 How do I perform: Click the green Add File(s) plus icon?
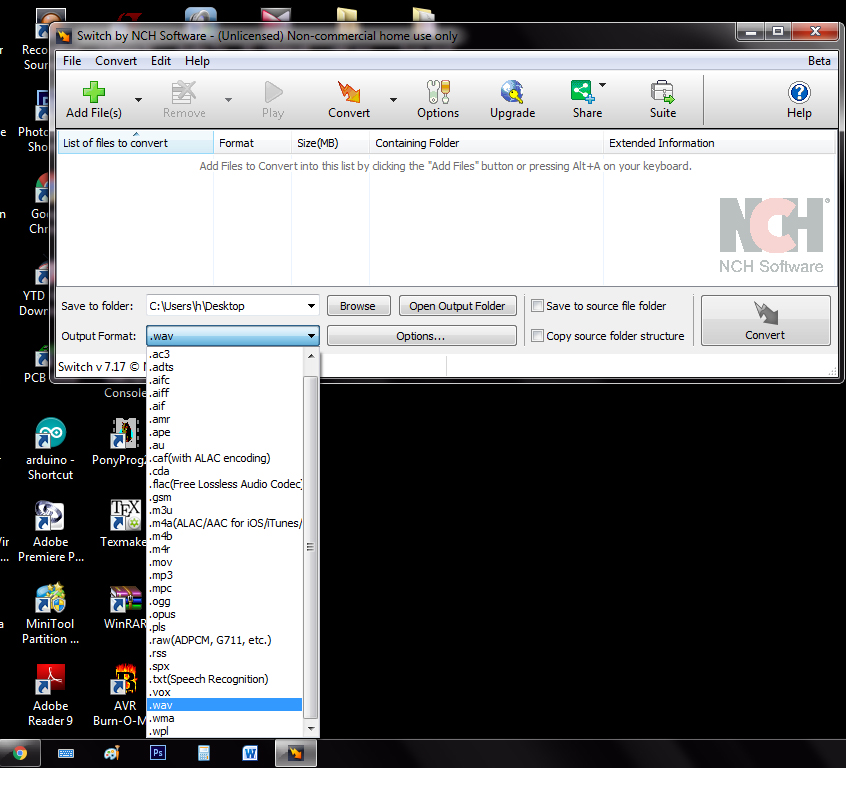click(94, 92)
